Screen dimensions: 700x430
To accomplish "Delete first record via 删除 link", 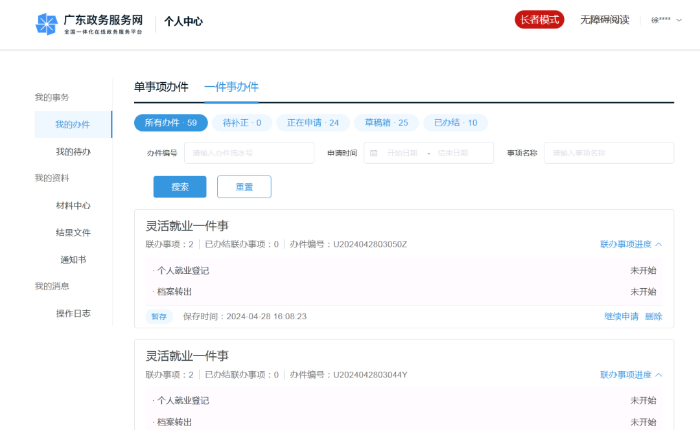I will pos(653,316).
